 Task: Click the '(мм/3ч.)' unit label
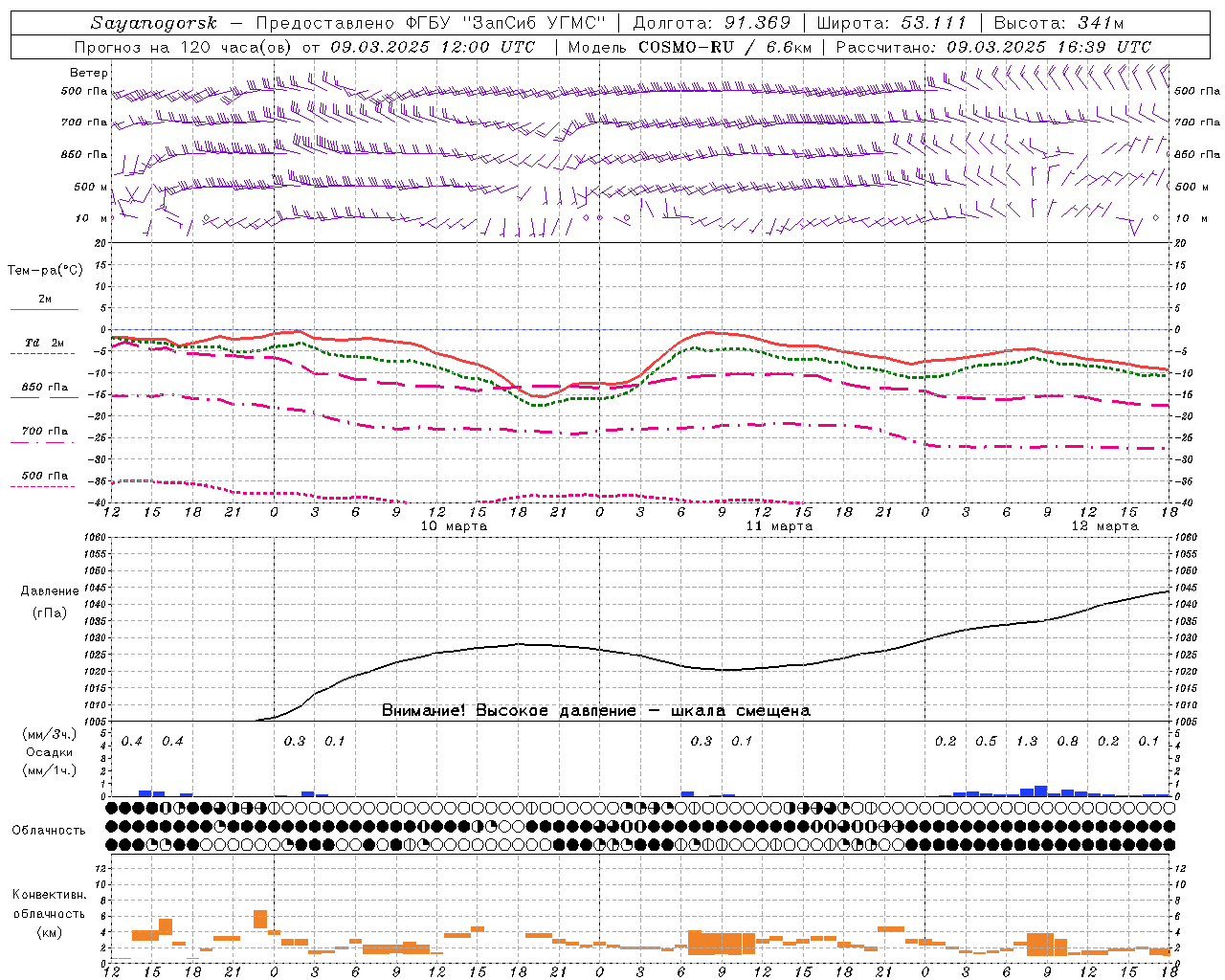(x=50, y=734)
